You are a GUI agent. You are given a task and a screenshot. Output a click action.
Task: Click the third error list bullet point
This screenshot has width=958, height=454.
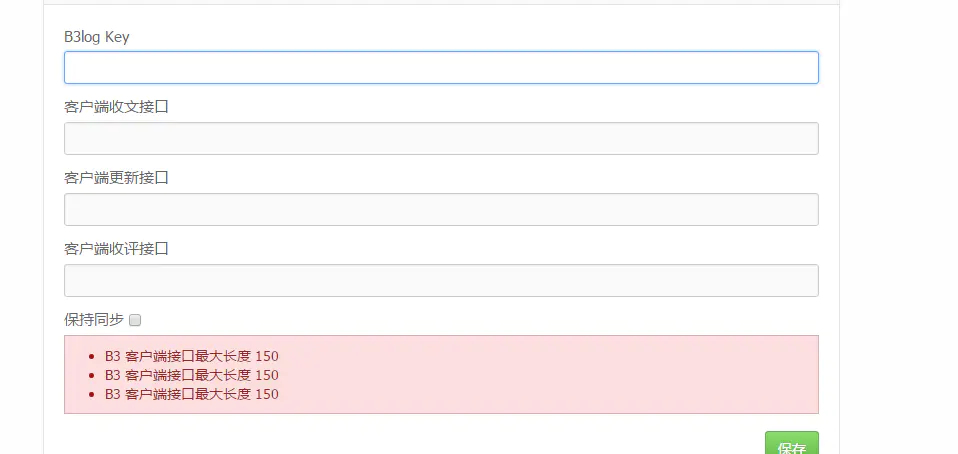(92, 395)
